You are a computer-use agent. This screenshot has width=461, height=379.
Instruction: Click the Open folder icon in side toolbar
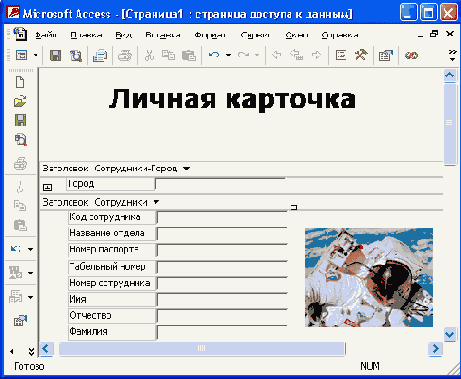tap(20, 101)
